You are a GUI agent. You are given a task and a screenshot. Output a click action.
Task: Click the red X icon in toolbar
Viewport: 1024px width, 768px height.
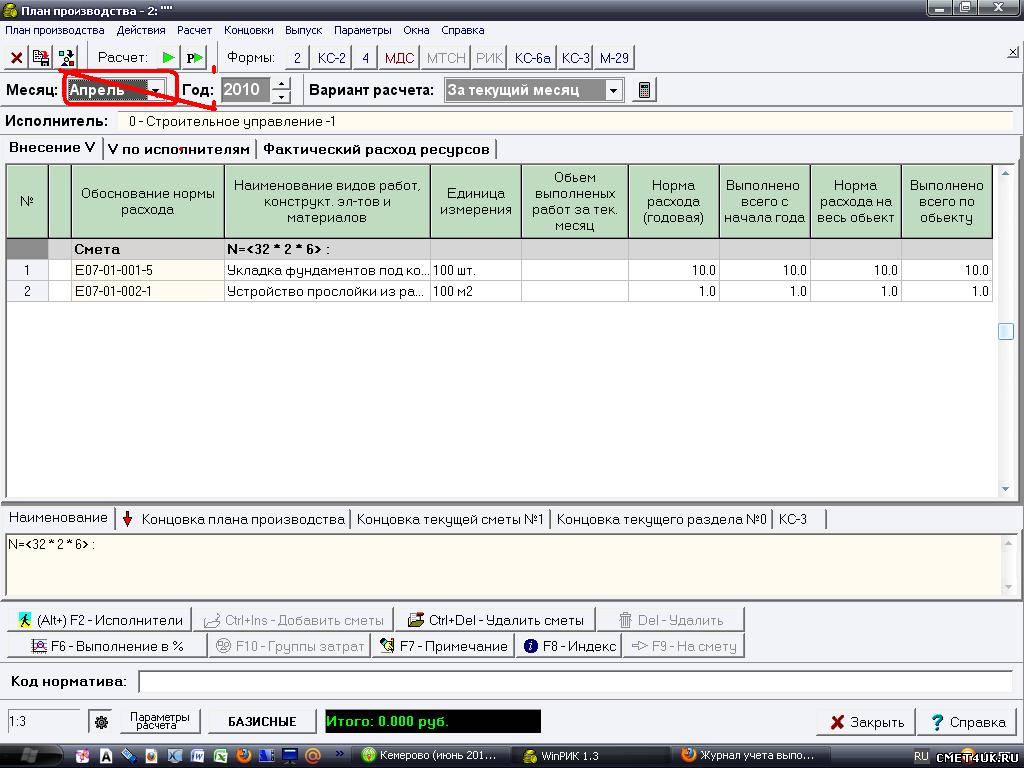16,58
